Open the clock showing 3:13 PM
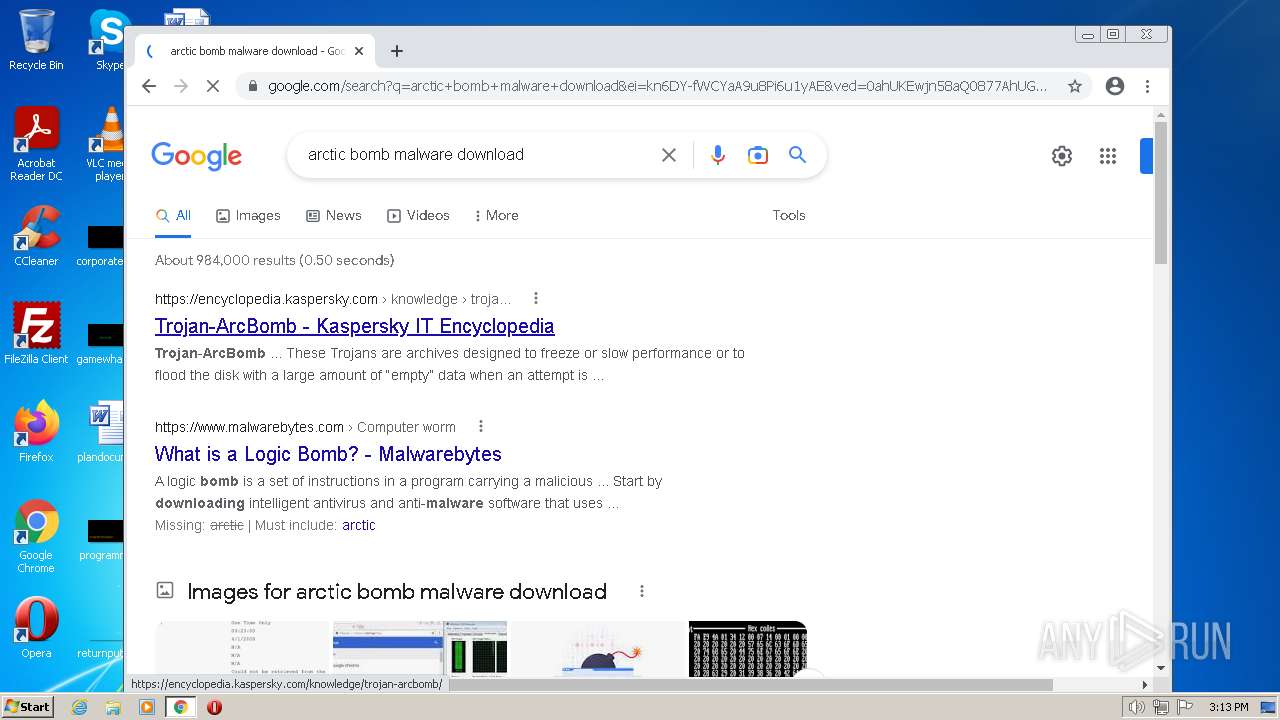Viewport: 1280px width, 720px height. 1228,707
